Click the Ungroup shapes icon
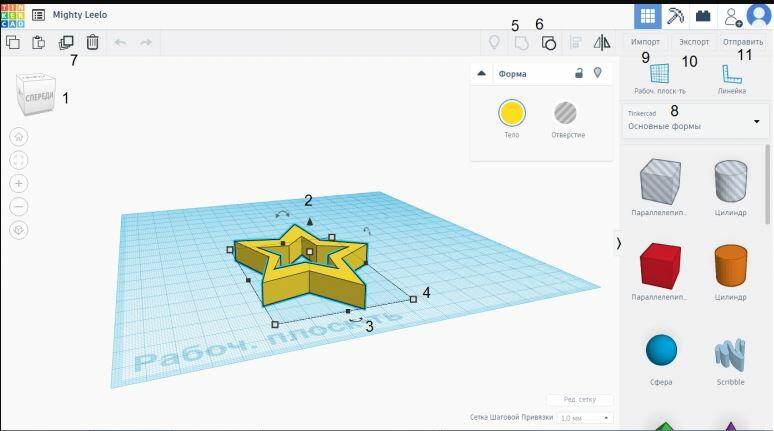 point(548,43)
